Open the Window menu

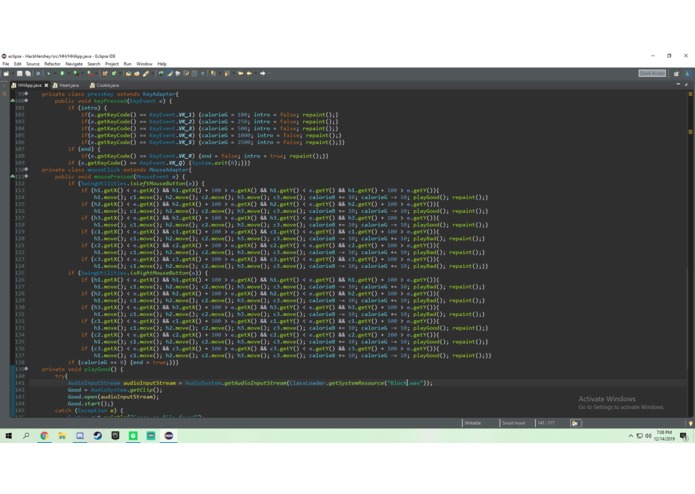144,64
